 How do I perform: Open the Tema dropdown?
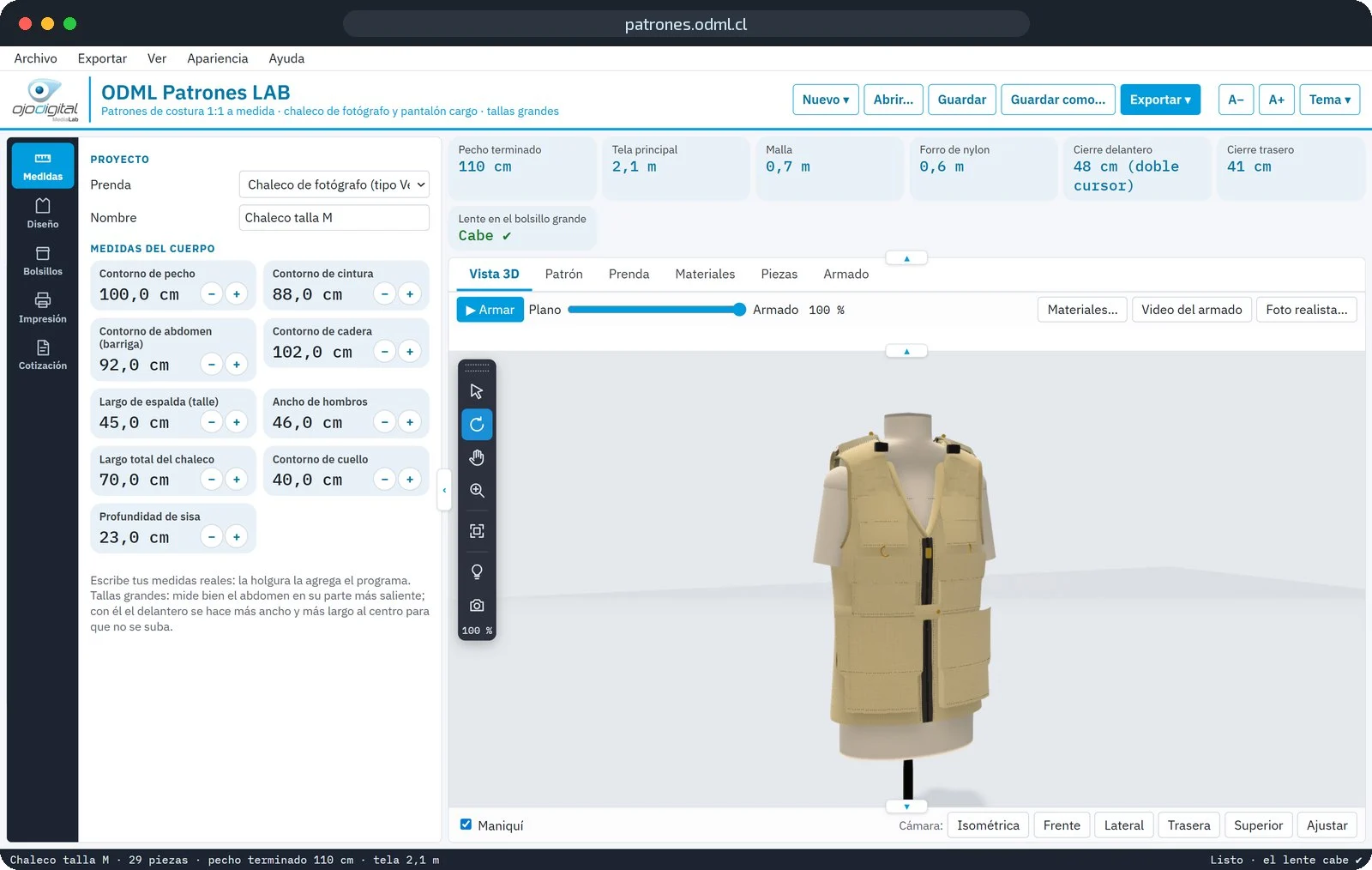coord(1329,100)
